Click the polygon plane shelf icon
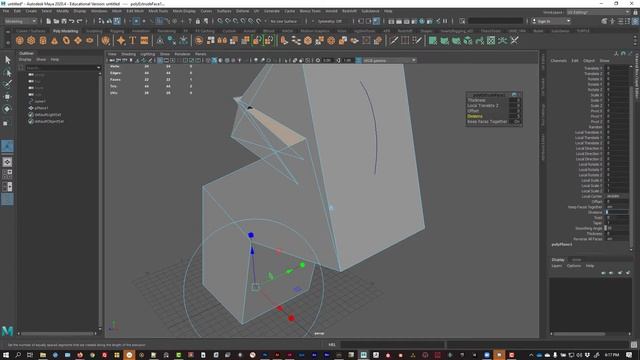Image resolution: width=640 pixels, height=360 pixels. coord(78,40)
